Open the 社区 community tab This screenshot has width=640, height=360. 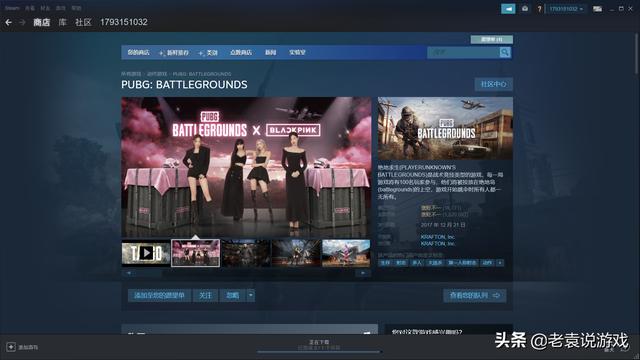(83, 22)
